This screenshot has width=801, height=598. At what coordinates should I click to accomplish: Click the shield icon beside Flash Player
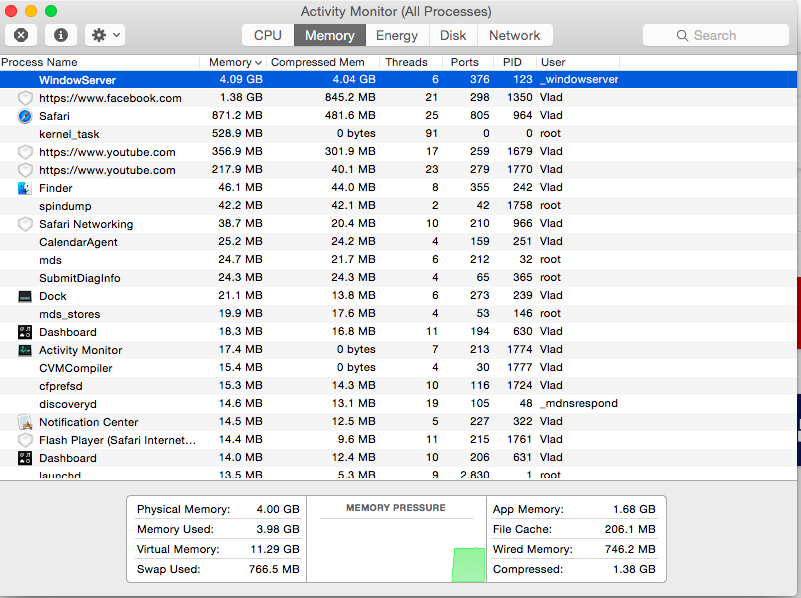coord(25,440)
